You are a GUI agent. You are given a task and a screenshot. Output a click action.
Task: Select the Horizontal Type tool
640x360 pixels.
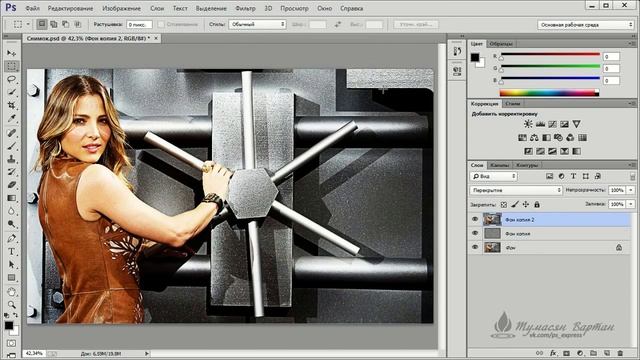click(11, 251)
